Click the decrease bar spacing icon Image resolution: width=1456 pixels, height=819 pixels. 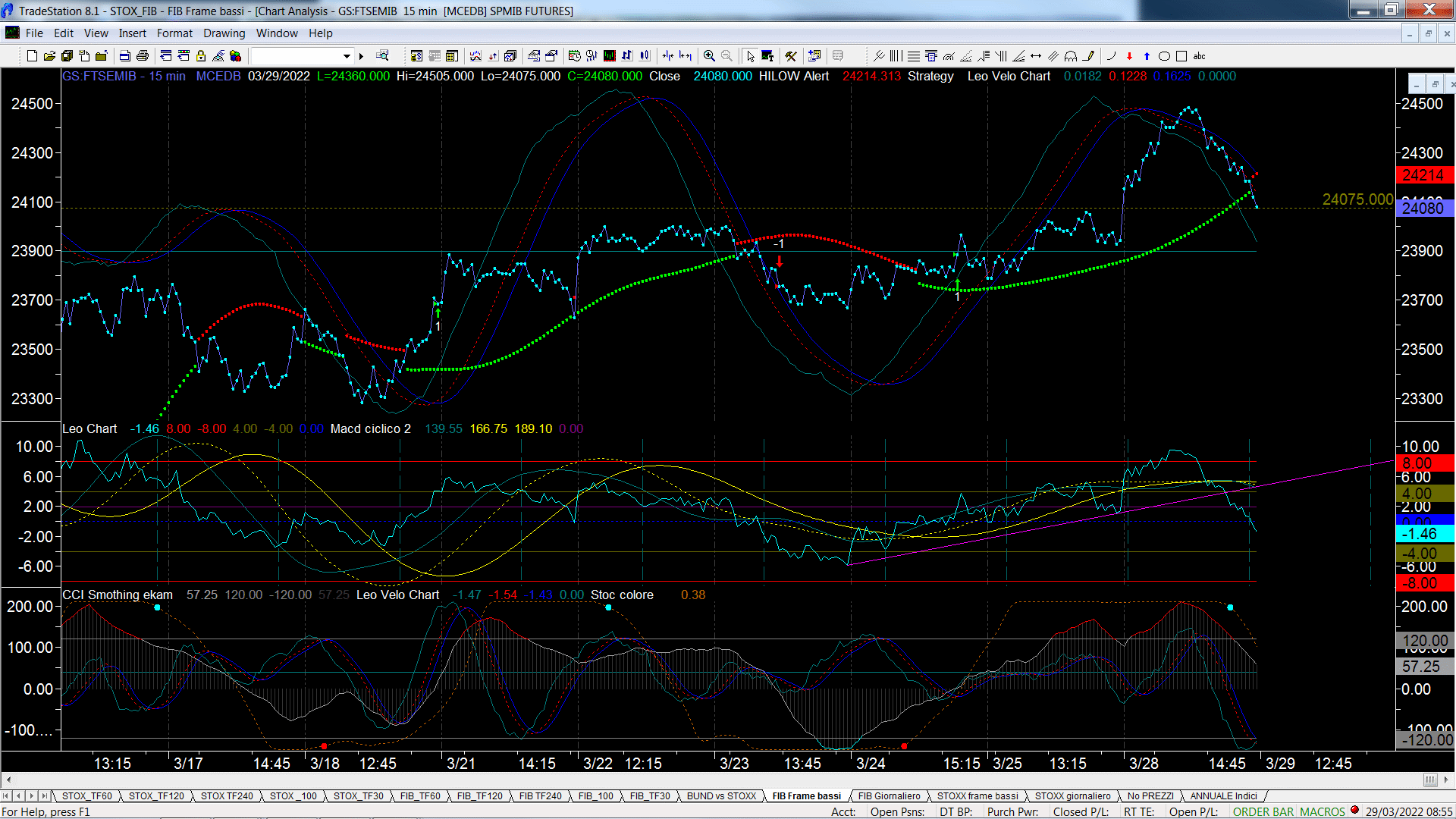pyautogui.click(x=667, y=56)
